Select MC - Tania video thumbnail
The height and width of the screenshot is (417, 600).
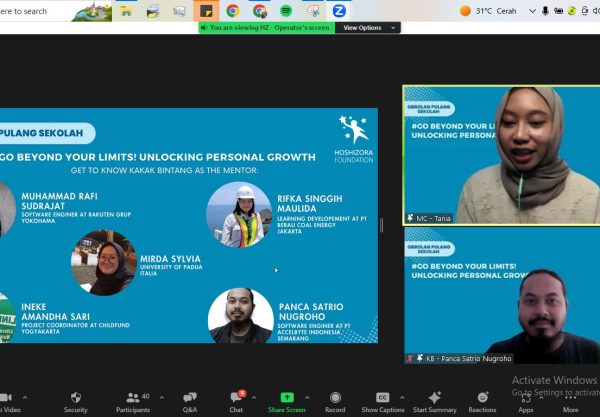(x=501, y=154)
